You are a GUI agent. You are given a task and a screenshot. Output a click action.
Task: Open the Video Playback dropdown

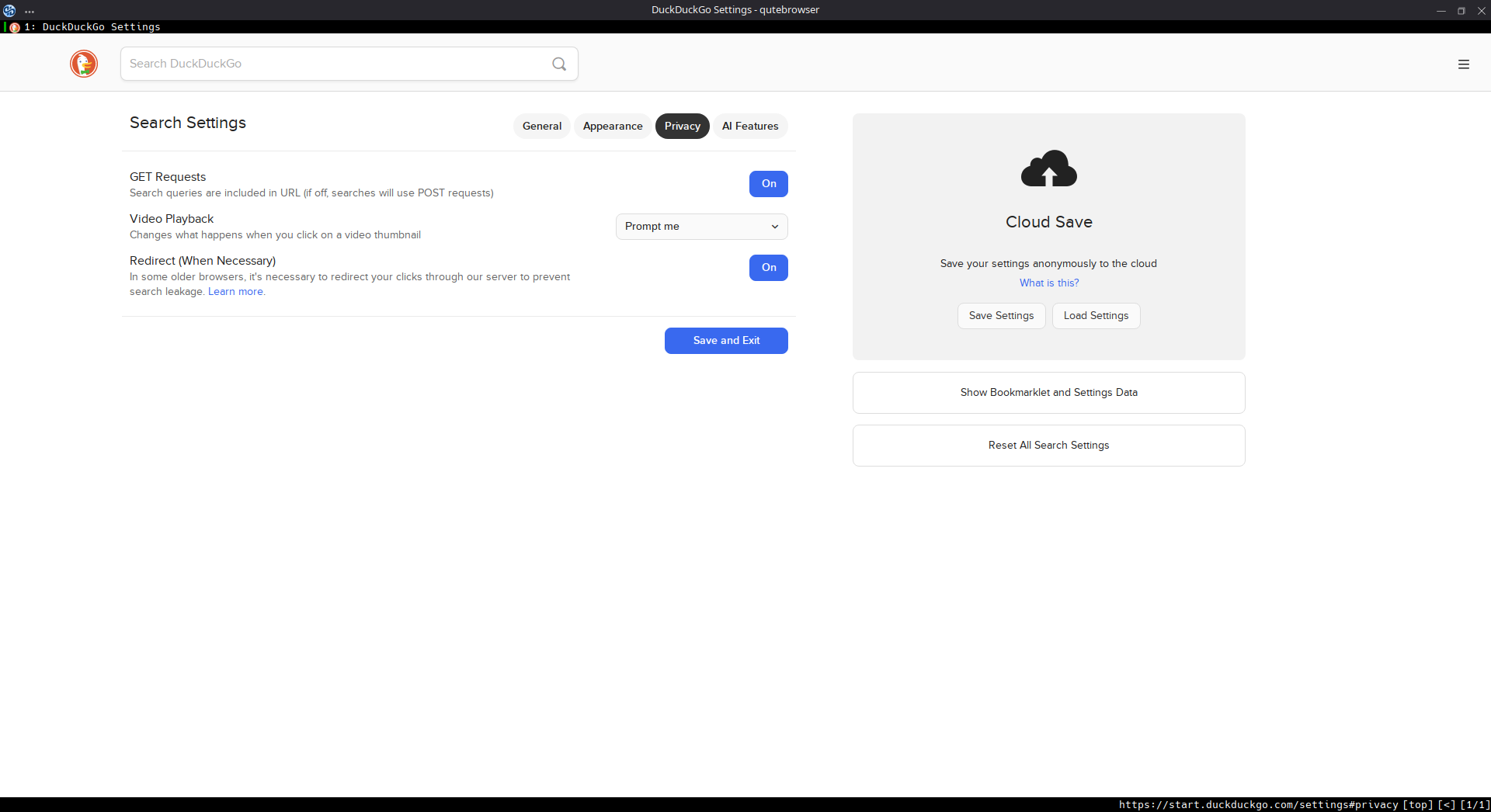coord(702,227)
